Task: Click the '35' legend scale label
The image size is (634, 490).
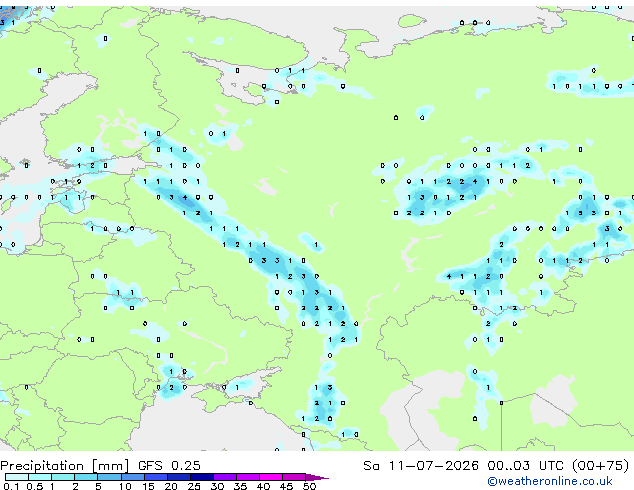Action: pyautogui.click(x=240, y=486)
